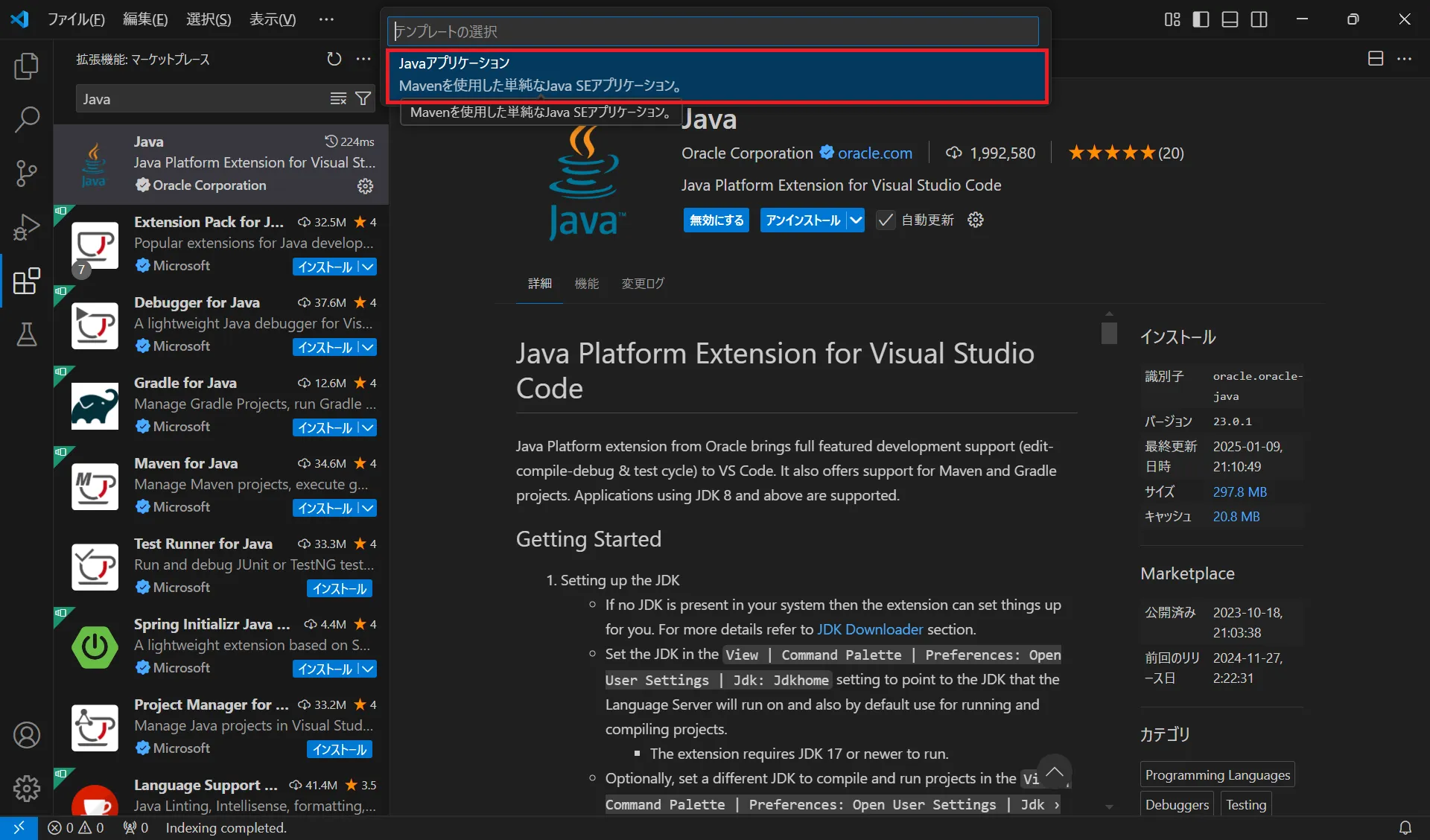1430x840 pixels.
Task: Open Testing category tag
Action: pos(1246,804)
